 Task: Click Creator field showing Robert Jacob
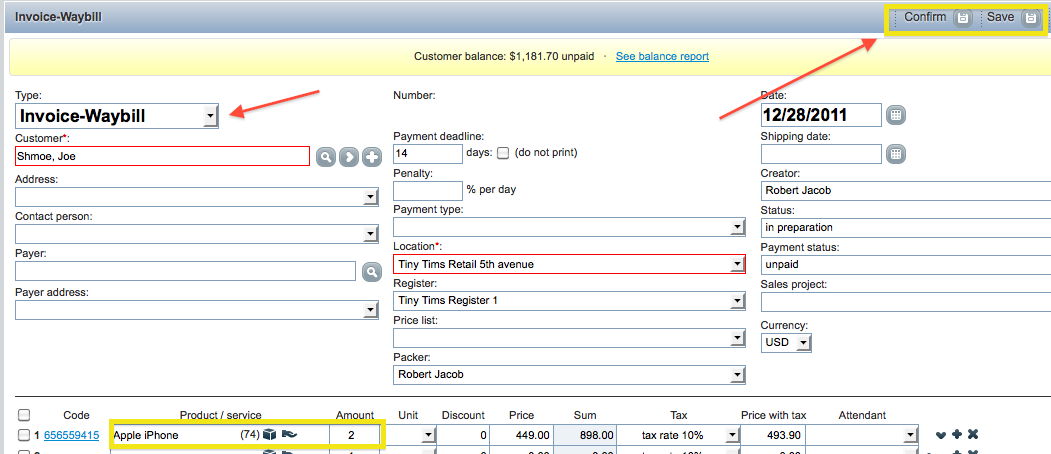pyautogui.click(x=906, y=190)
